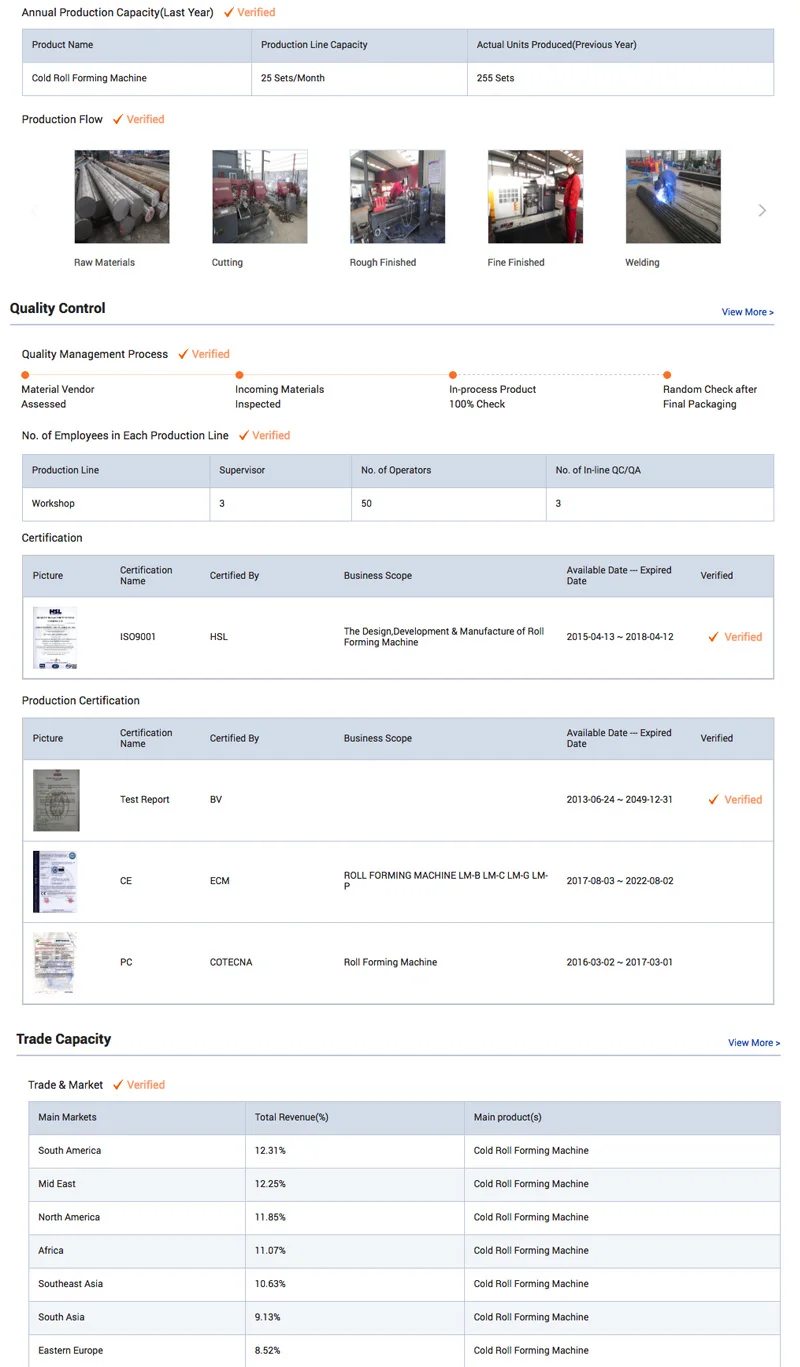Screen dimensions: 800x1367
Task: Open the Fine Finished production photo
Action: [x=535, y=197]
